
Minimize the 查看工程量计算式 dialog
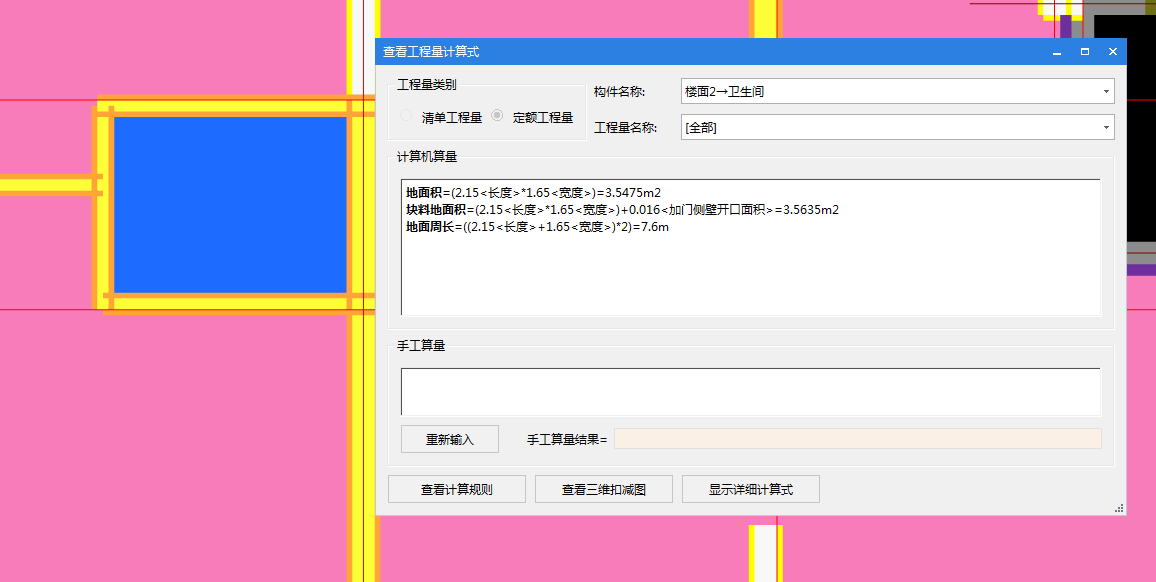tap(1056, 51)
